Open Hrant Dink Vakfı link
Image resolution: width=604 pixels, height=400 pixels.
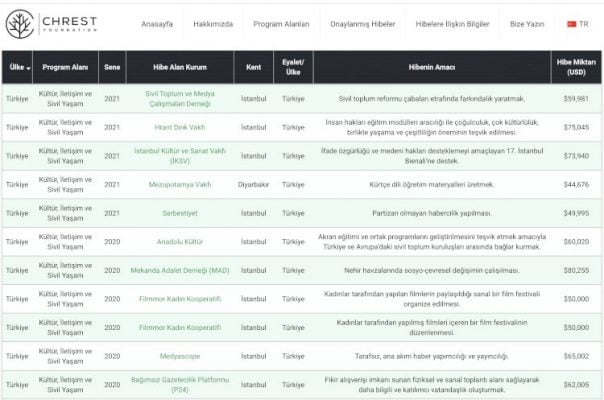(x=181, y=127)
